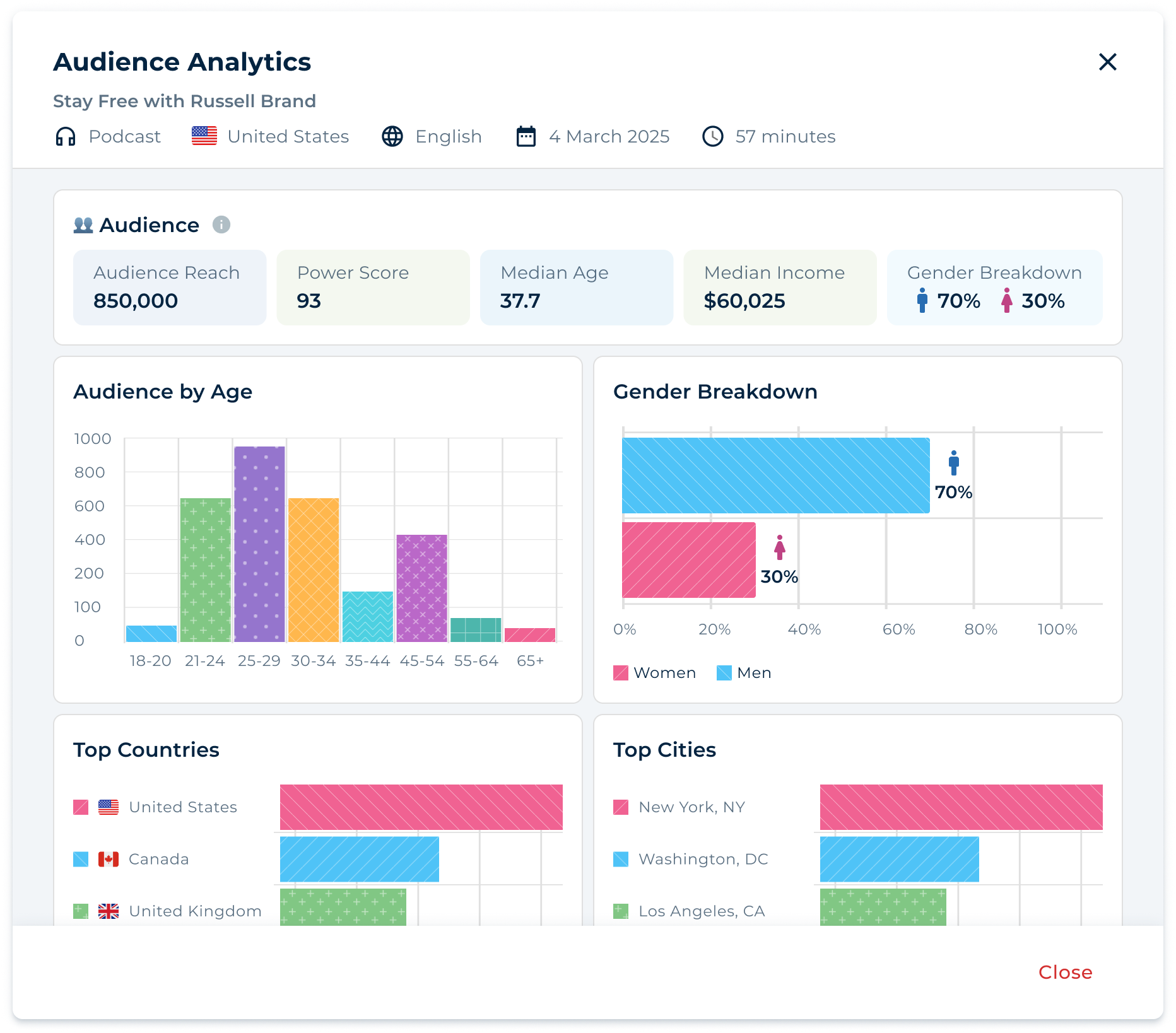
Task: Click the podcast title Stay Free with Russell Brand
Action: pos(184,101)
